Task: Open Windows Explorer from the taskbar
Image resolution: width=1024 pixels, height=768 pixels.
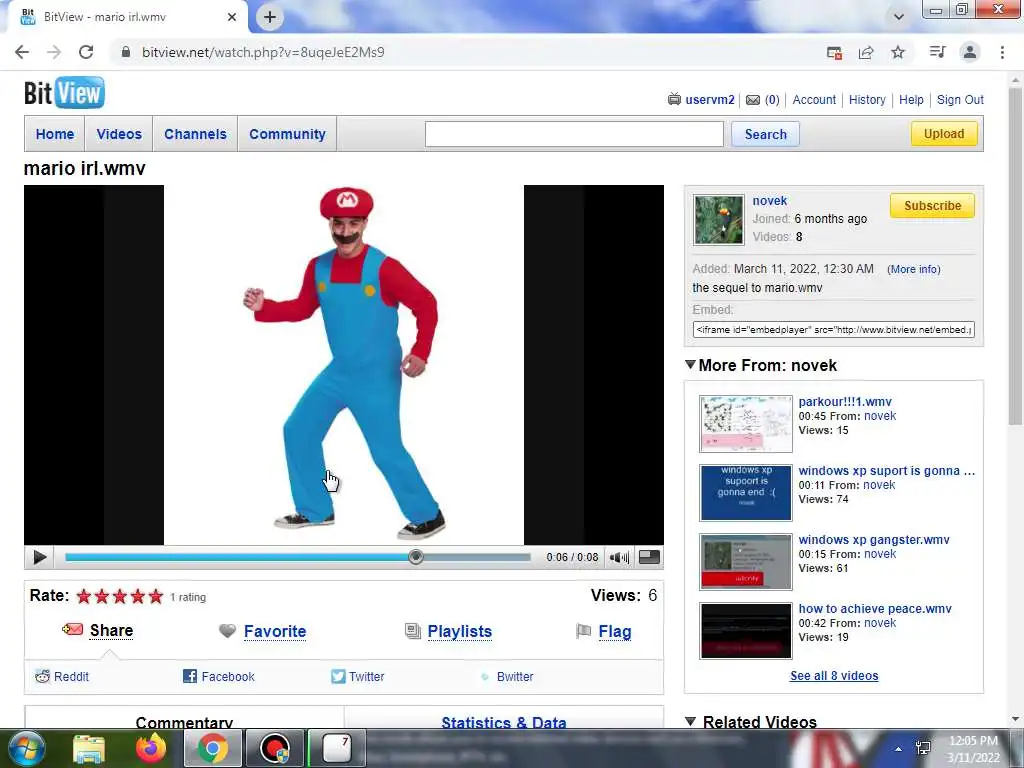Action: (89, 749)
